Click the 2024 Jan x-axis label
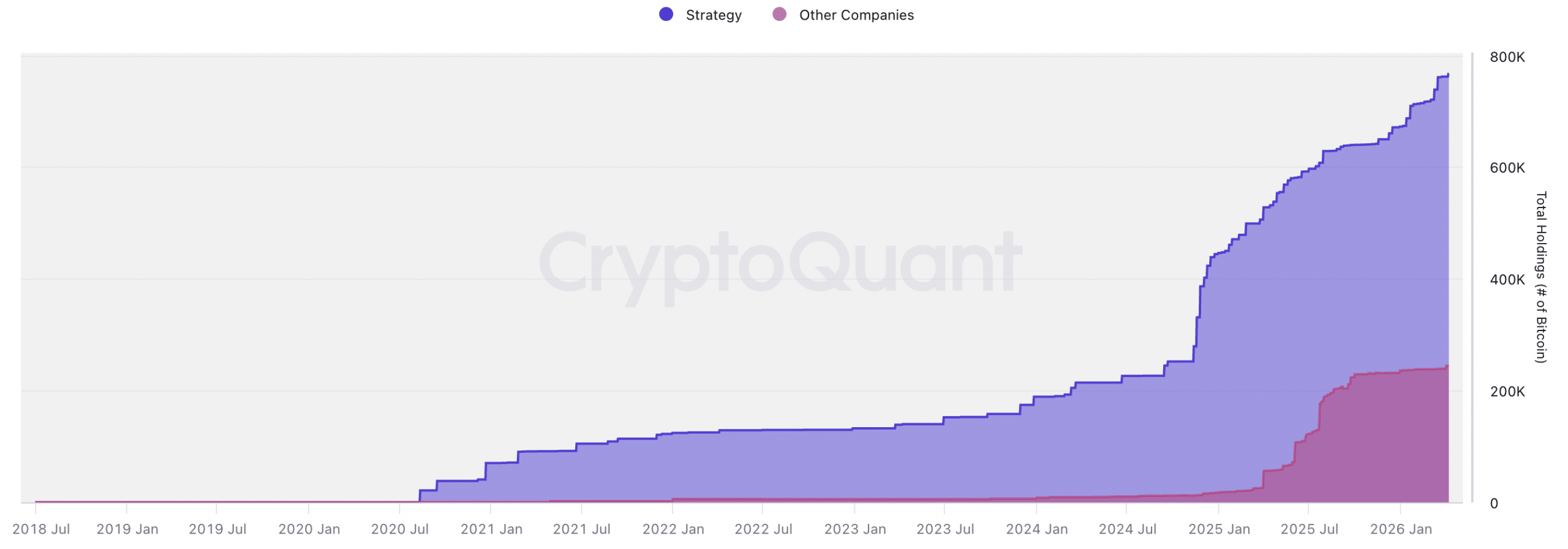This screenshot has height=549, width=1568. pyautogui.click(x=1036, y=528)
